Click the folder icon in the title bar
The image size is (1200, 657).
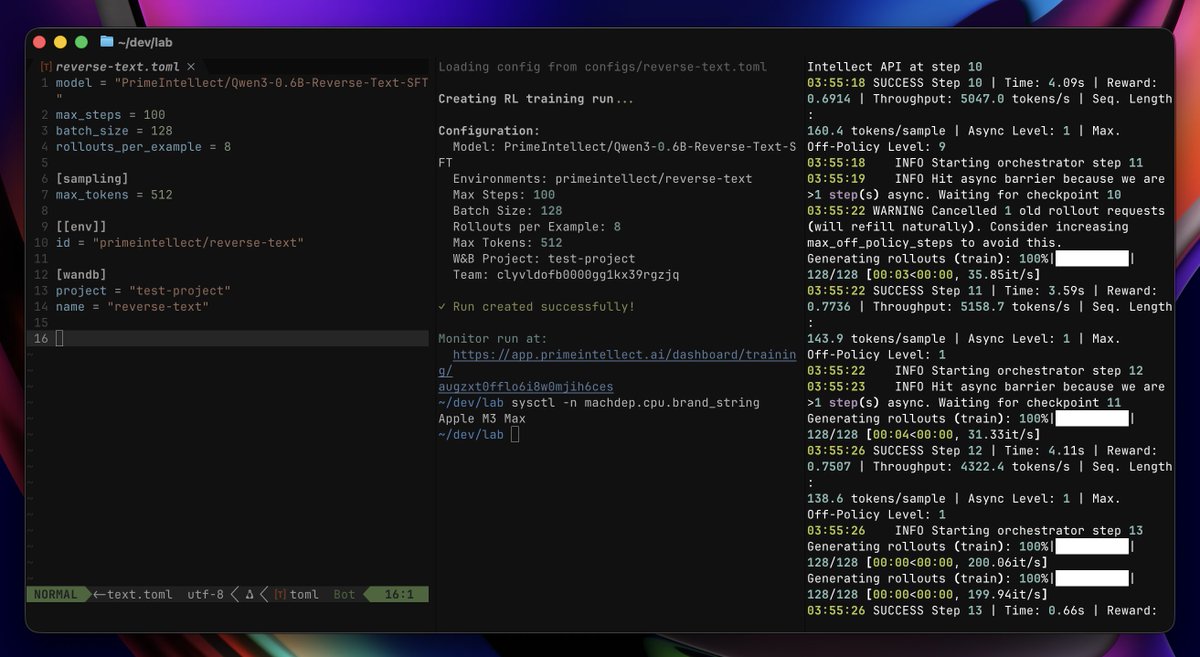click(x=107, y=42)
